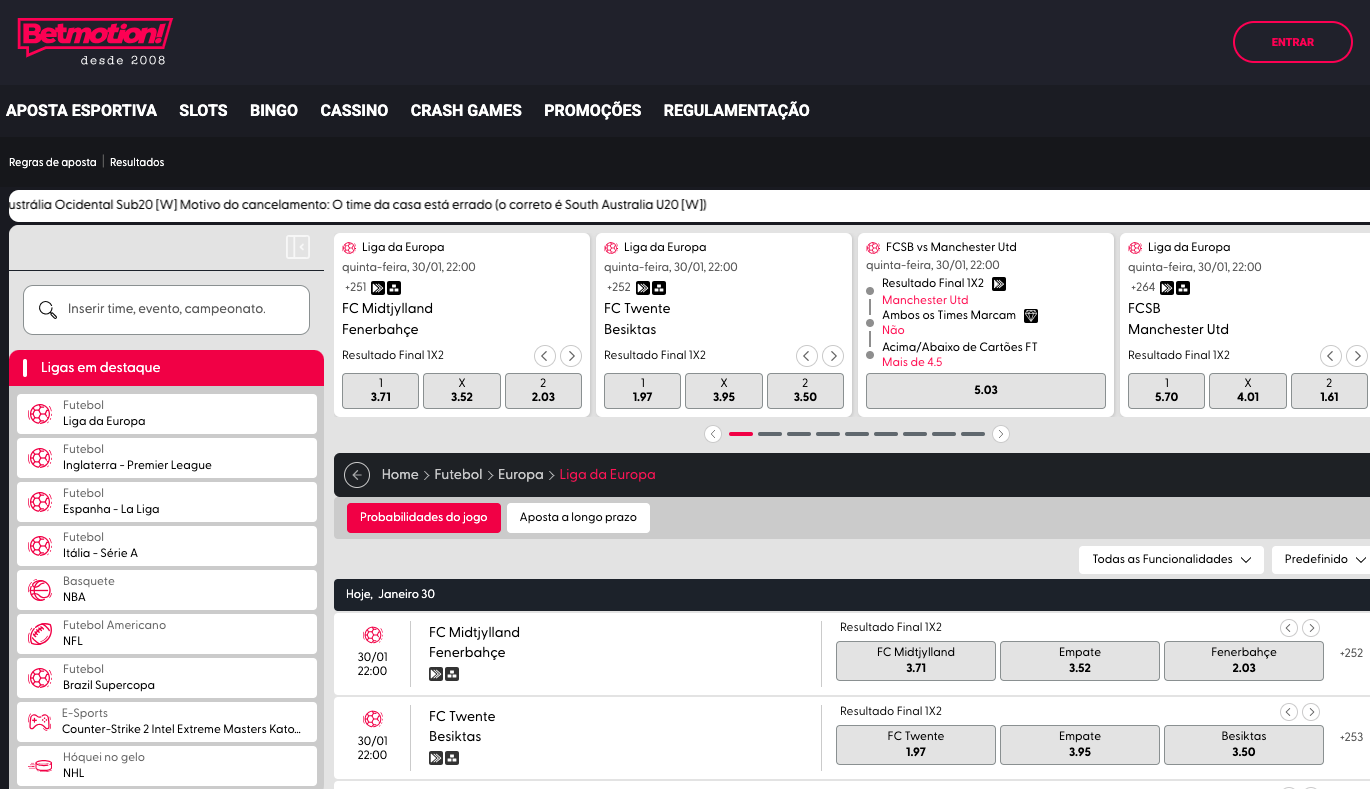This screenshot has width=1370, height=789.
Task: Click the American football icon beside NFL
Action: click(40, 633)
